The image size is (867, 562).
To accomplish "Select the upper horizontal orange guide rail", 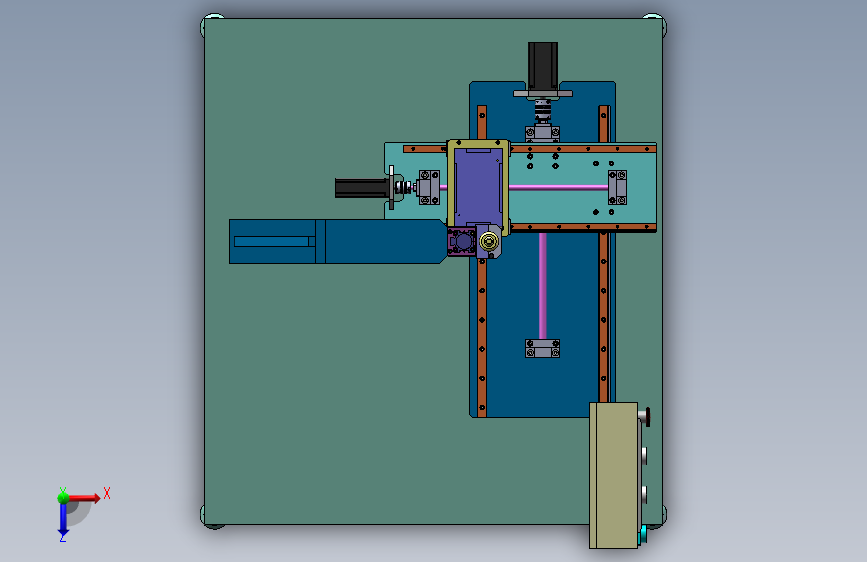I will coord(583,149).
